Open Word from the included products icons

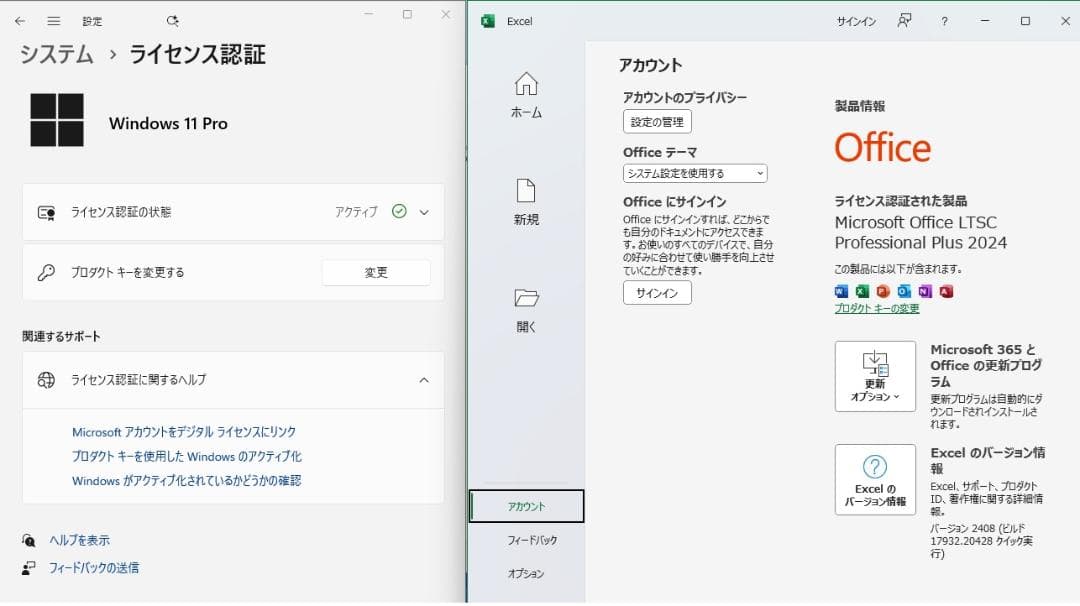[840, 291]
